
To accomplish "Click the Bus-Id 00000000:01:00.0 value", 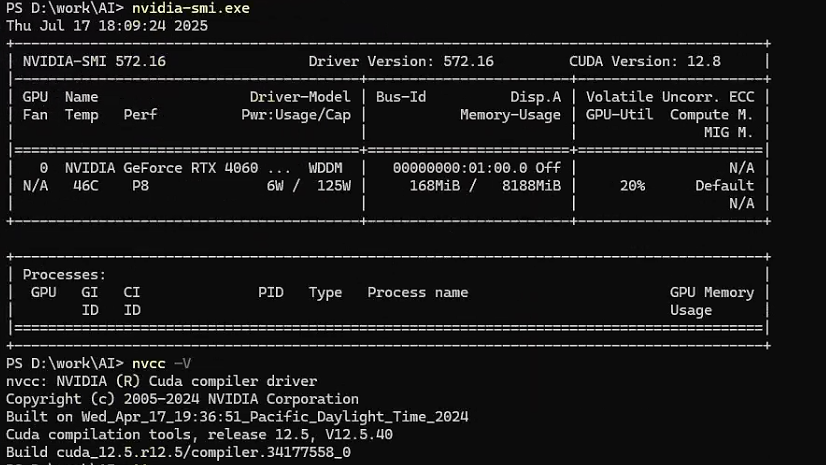I will coord(464,168).
